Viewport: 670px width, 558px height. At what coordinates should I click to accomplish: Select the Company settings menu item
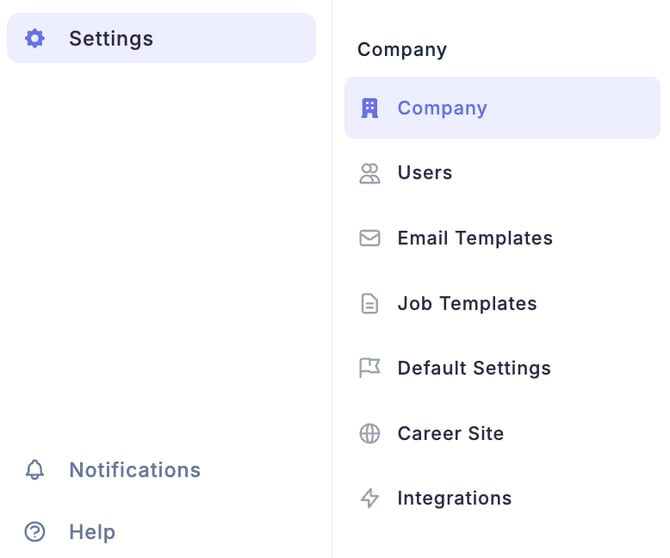point(442,108)
